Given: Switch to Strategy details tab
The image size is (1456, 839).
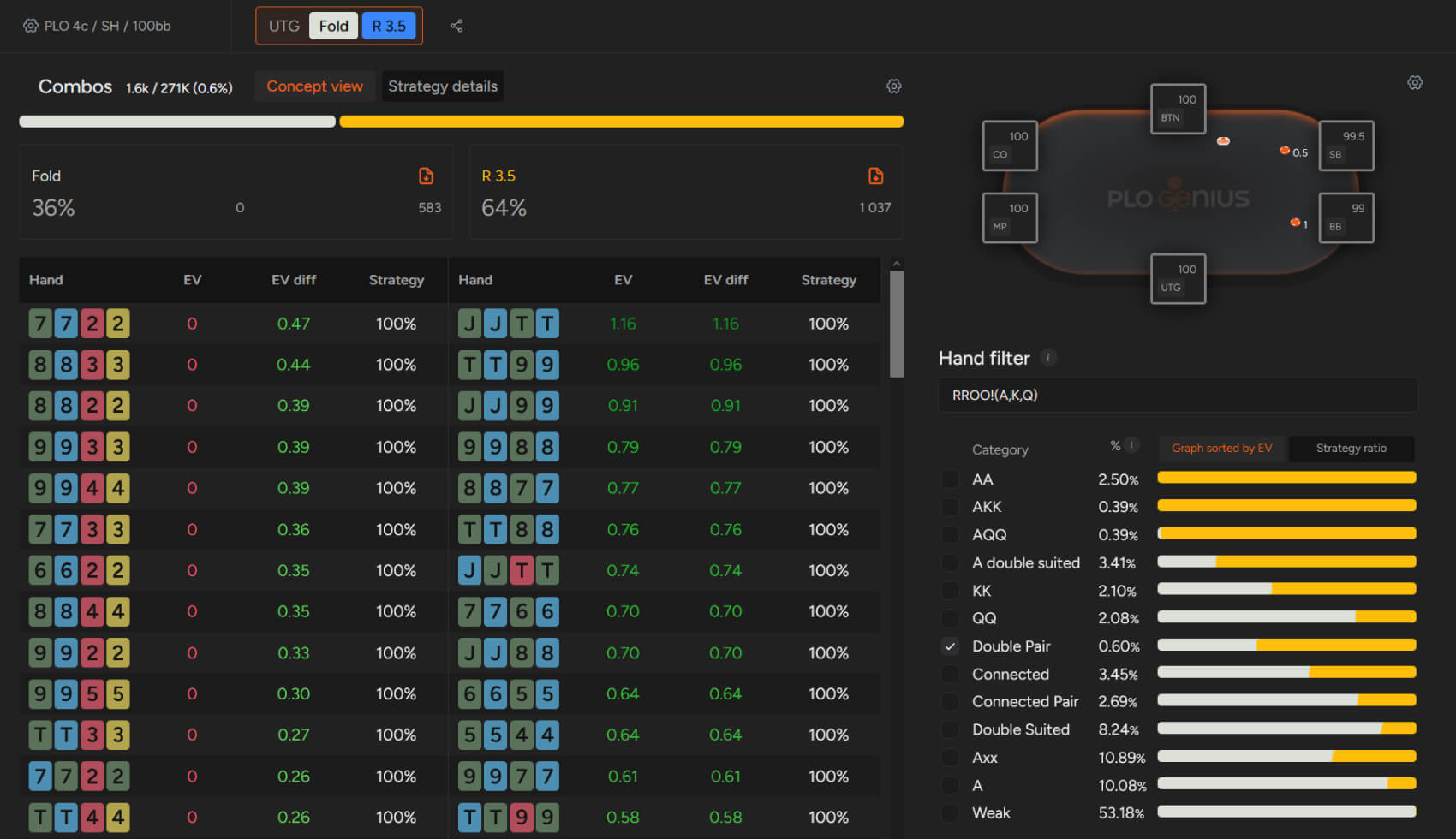Looking at the screenshot, I should (x=442, y=86).
